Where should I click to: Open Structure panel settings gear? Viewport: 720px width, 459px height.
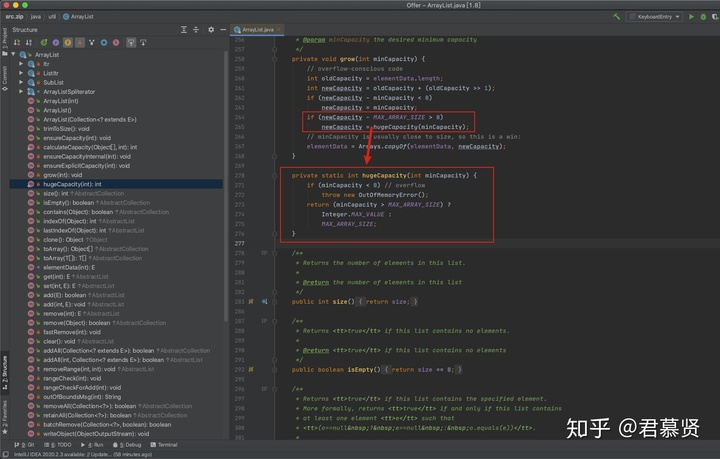(211, 29)
